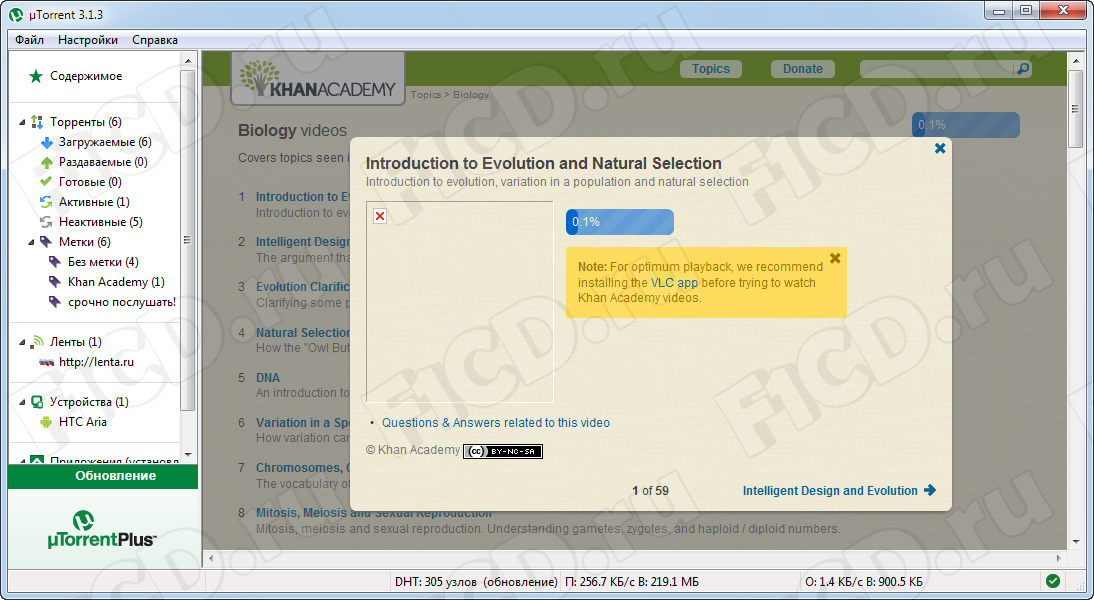Open Questions & Answers related to this video
Screen dimensions: 1094x600
[x=495, y=423]
